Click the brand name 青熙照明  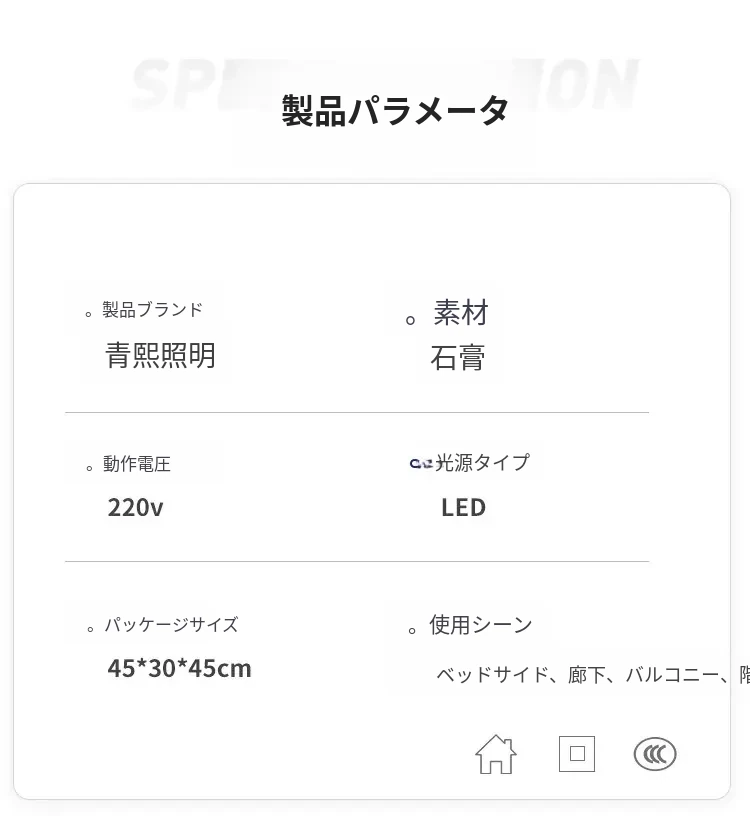click(160, 355)
